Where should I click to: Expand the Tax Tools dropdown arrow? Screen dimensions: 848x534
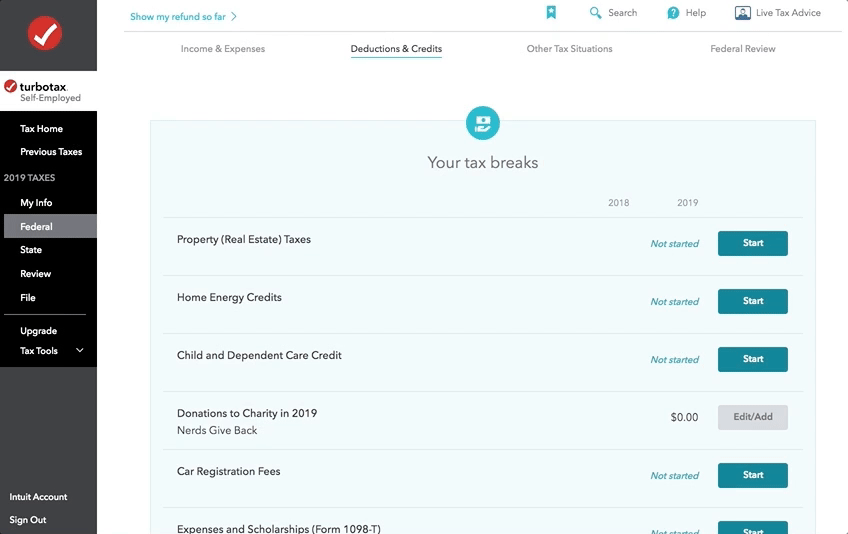click(x=80, y=351)
